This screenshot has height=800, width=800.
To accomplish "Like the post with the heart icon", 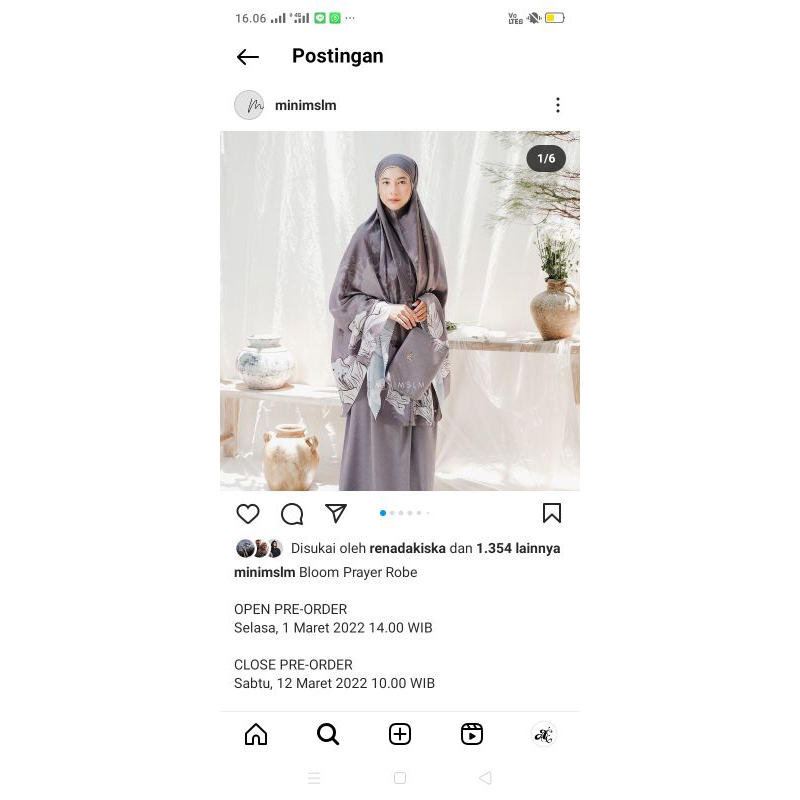I will pyautogui.click(x=248, y=514).
